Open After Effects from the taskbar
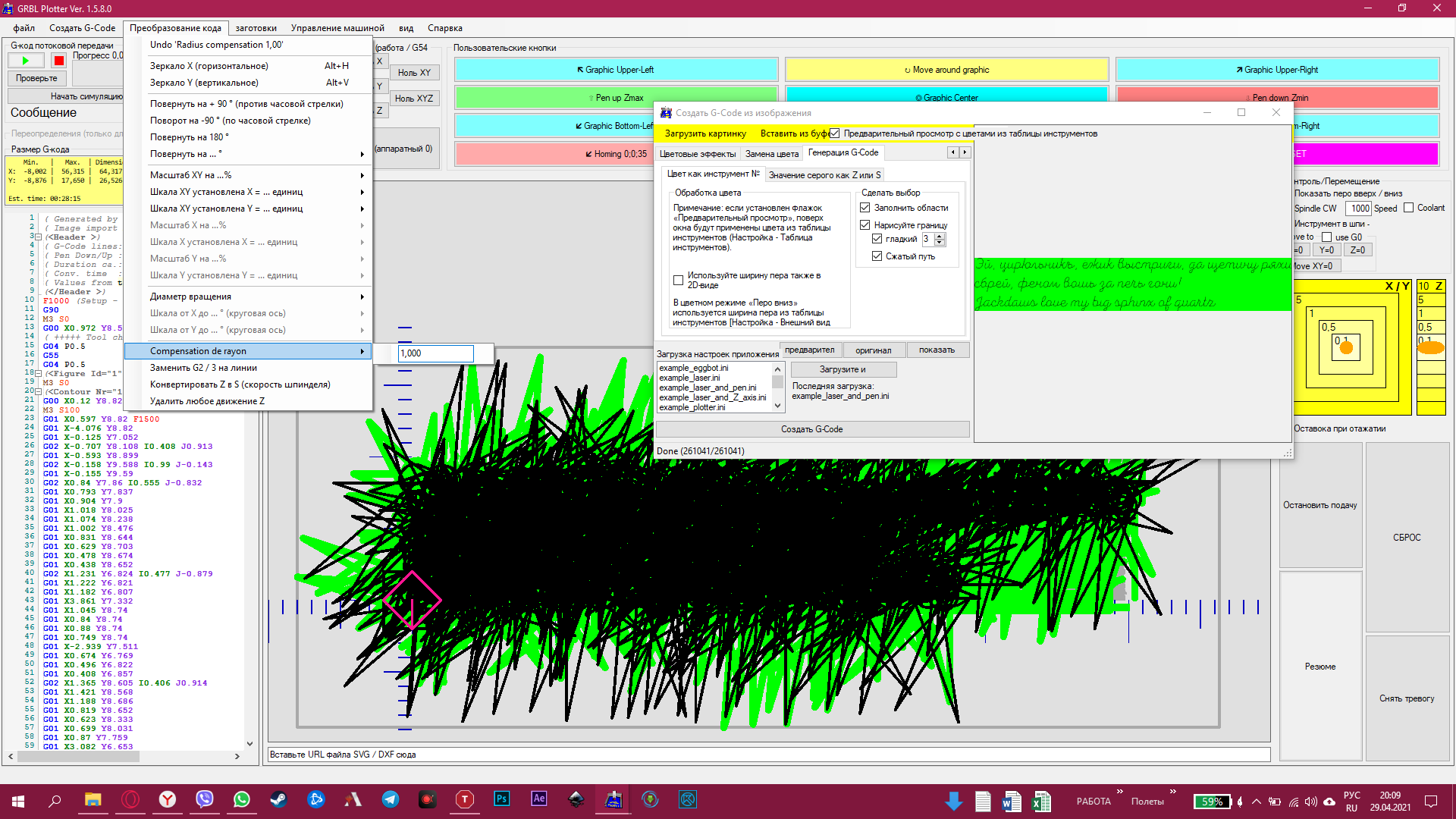Viewport: 1456px width, 819px height. tap(538, 799)
